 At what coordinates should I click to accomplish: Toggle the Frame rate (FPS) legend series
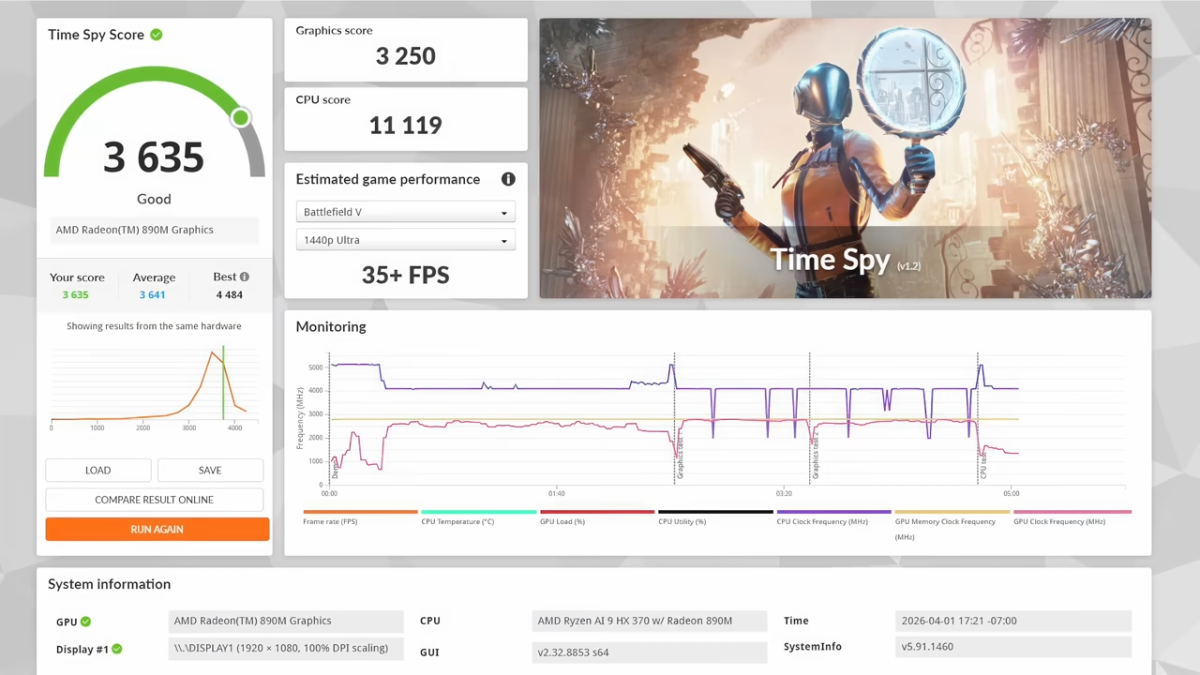tap(360, 517)
